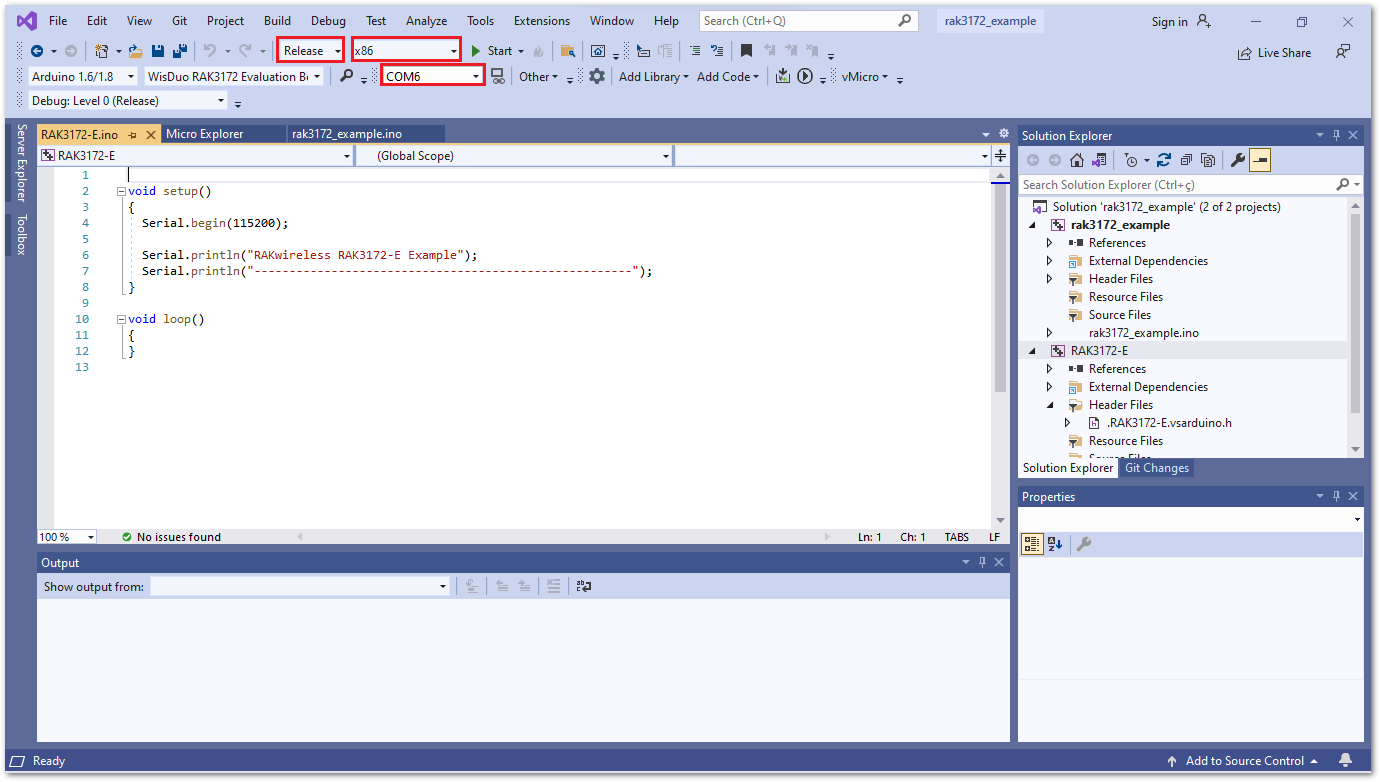The width and height of the screenshot is (1380, 782).
Task: Open the Build menu
Action: pyautogui.click(x=278, y=21)
